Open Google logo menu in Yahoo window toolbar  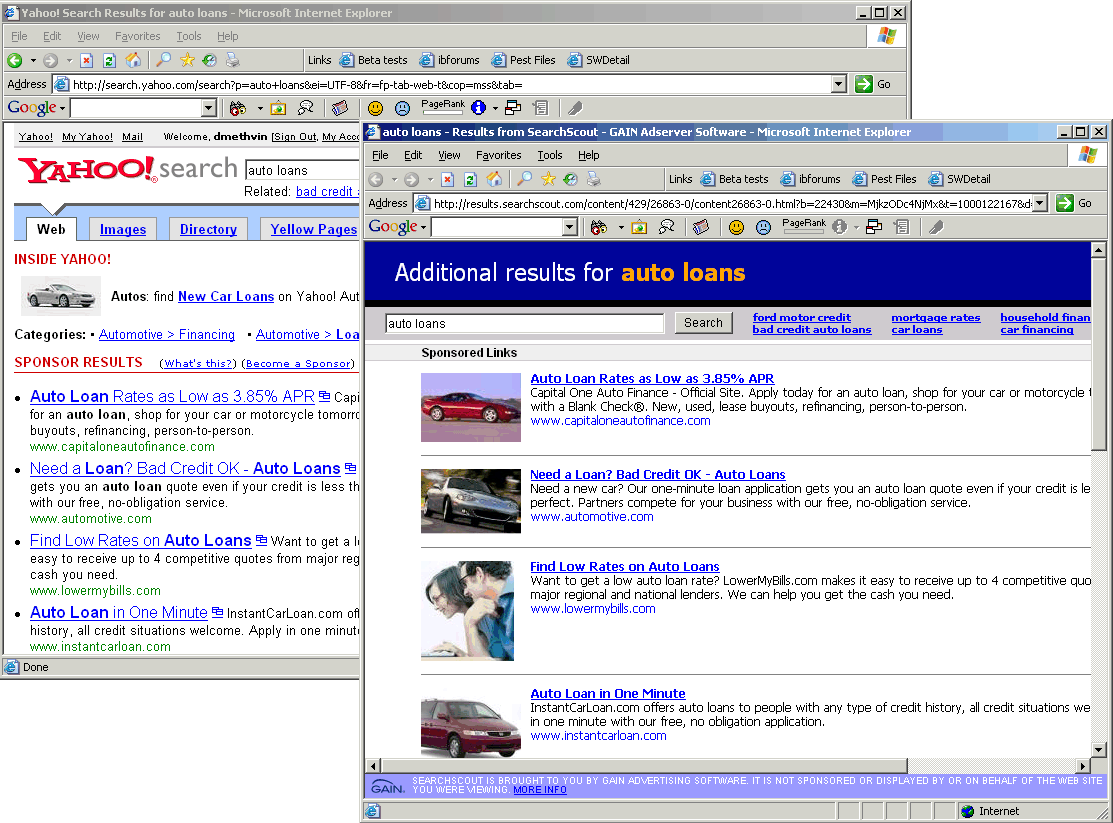point(36,108)
